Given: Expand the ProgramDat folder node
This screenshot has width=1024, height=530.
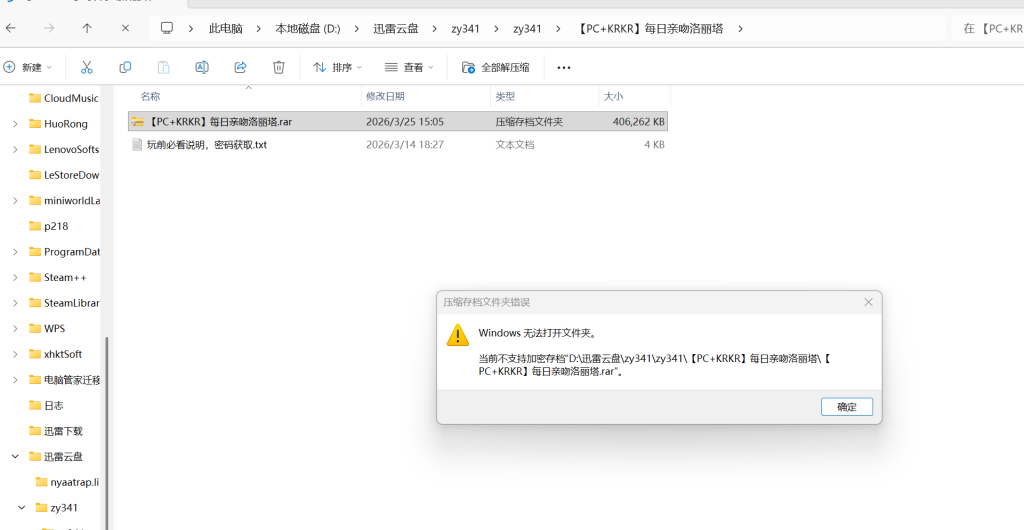Looking at the screenshot, I should pyautogui.click(x=15, y=252).
